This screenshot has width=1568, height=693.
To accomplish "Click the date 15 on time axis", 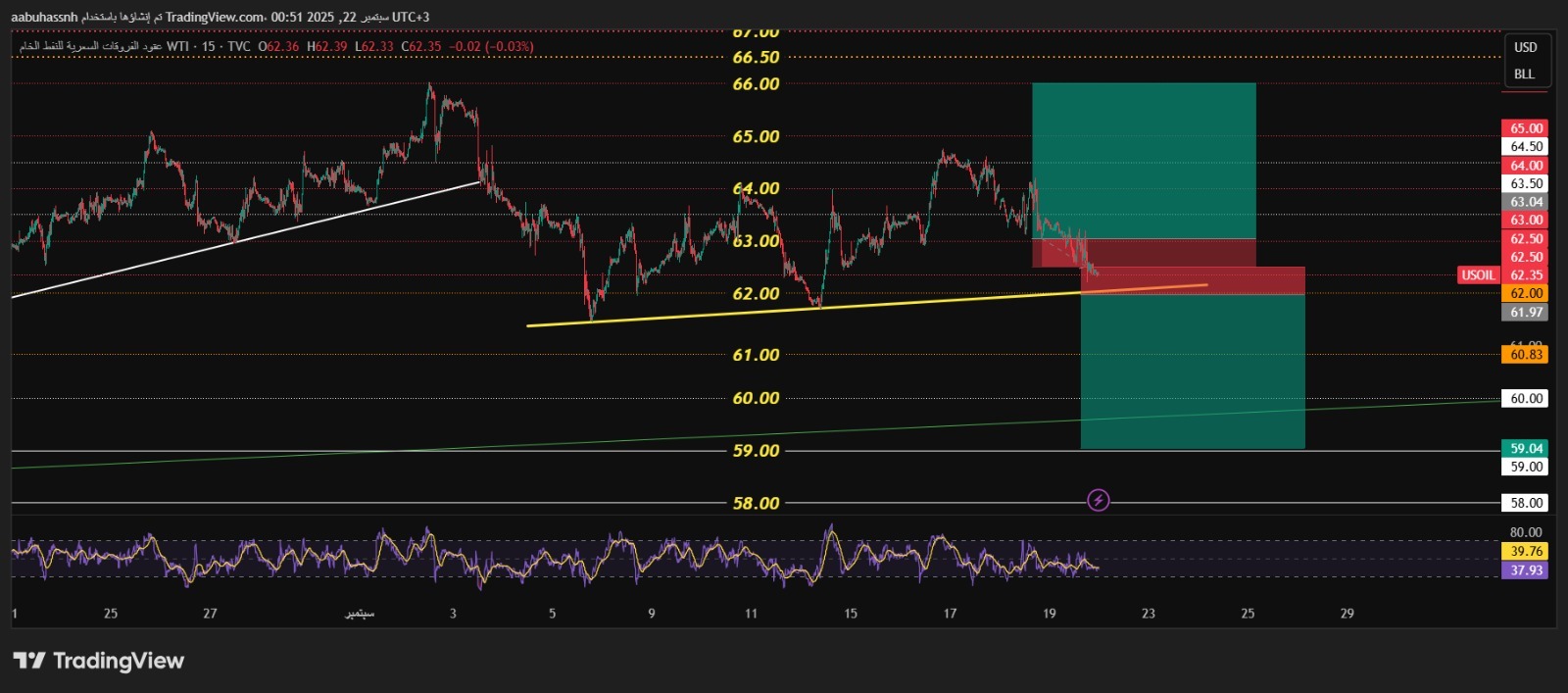I will click(x=850, y=614).
